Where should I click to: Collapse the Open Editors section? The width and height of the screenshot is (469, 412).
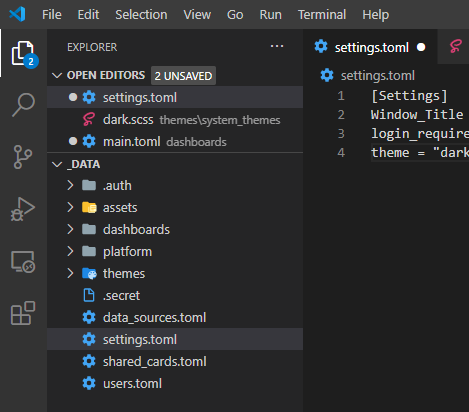point(57,75)
